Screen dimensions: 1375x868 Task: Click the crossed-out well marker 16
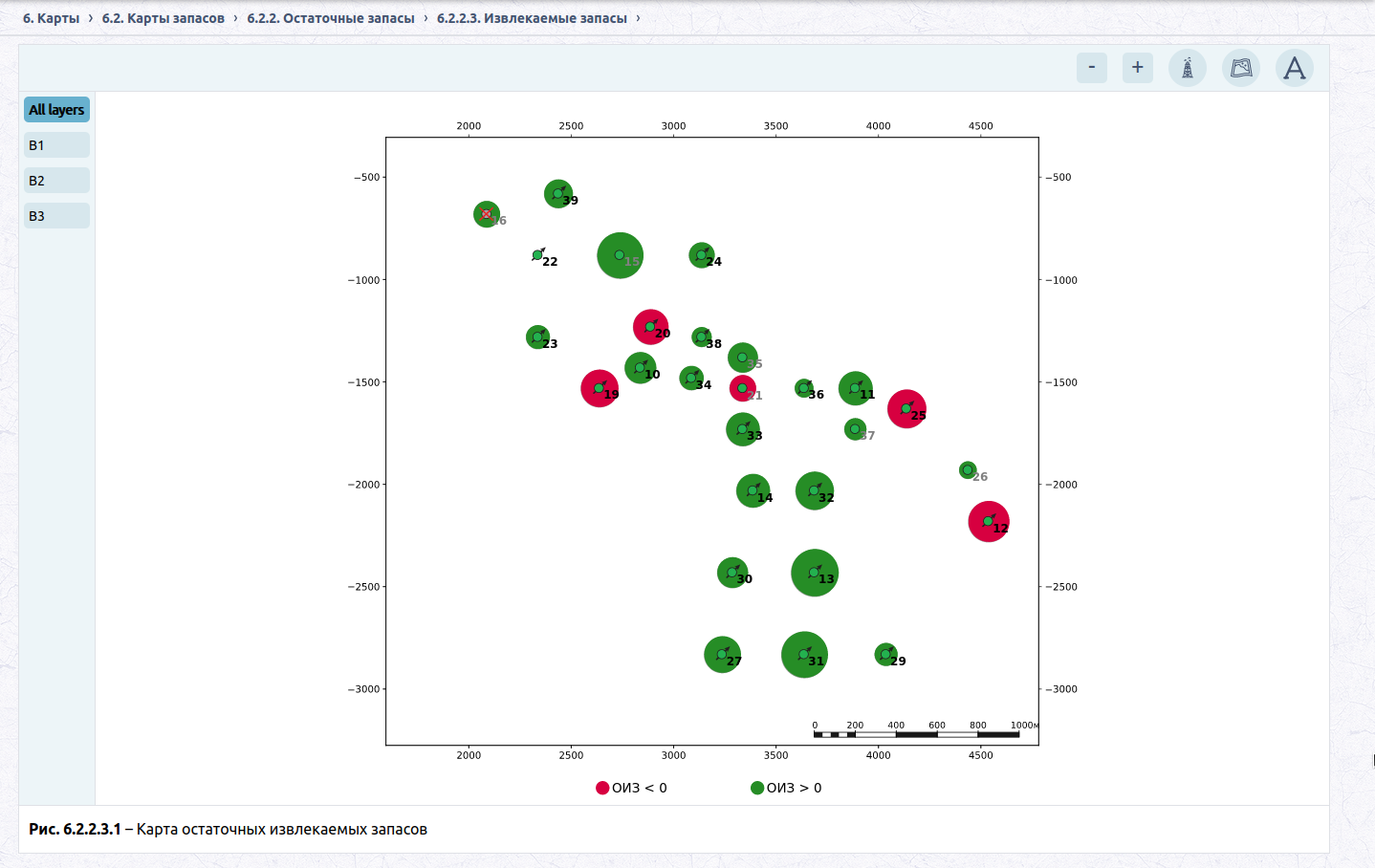click(x=487, y=214)
